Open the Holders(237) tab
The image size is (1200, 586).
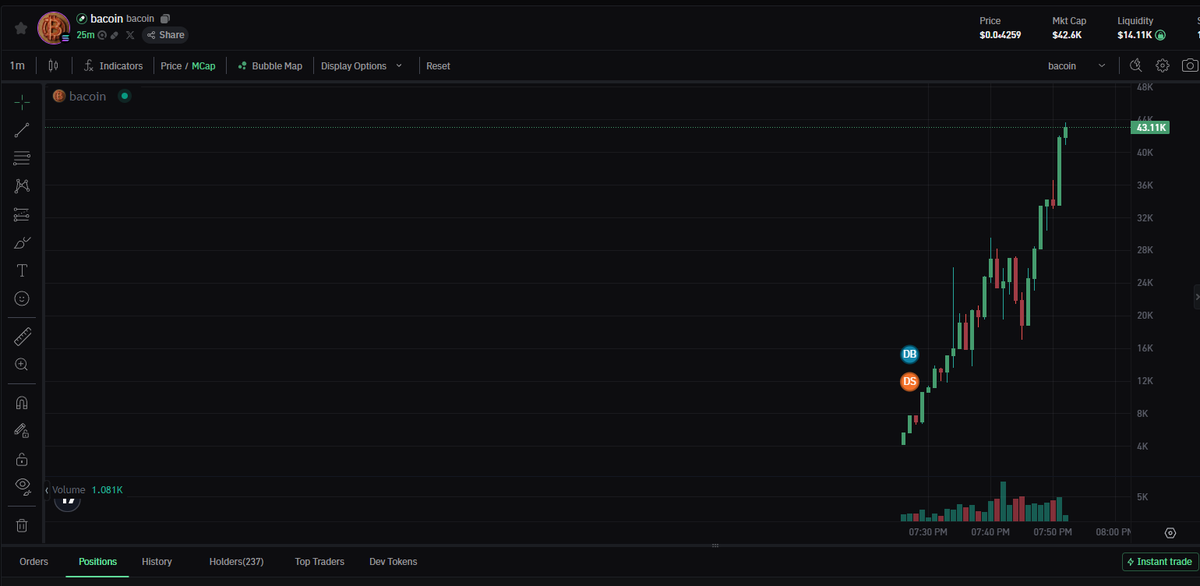coord(236,562)
